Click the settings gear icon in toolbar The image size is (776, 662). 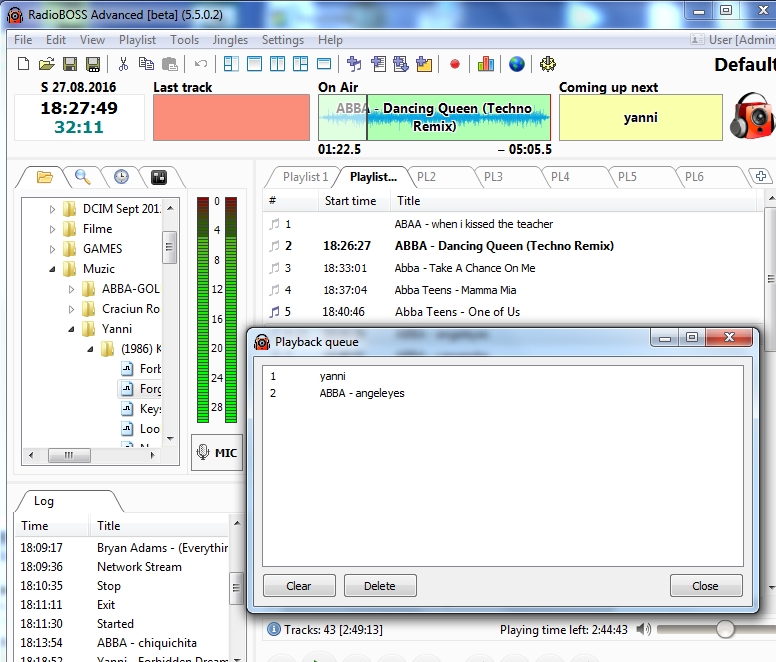[547, 64]
